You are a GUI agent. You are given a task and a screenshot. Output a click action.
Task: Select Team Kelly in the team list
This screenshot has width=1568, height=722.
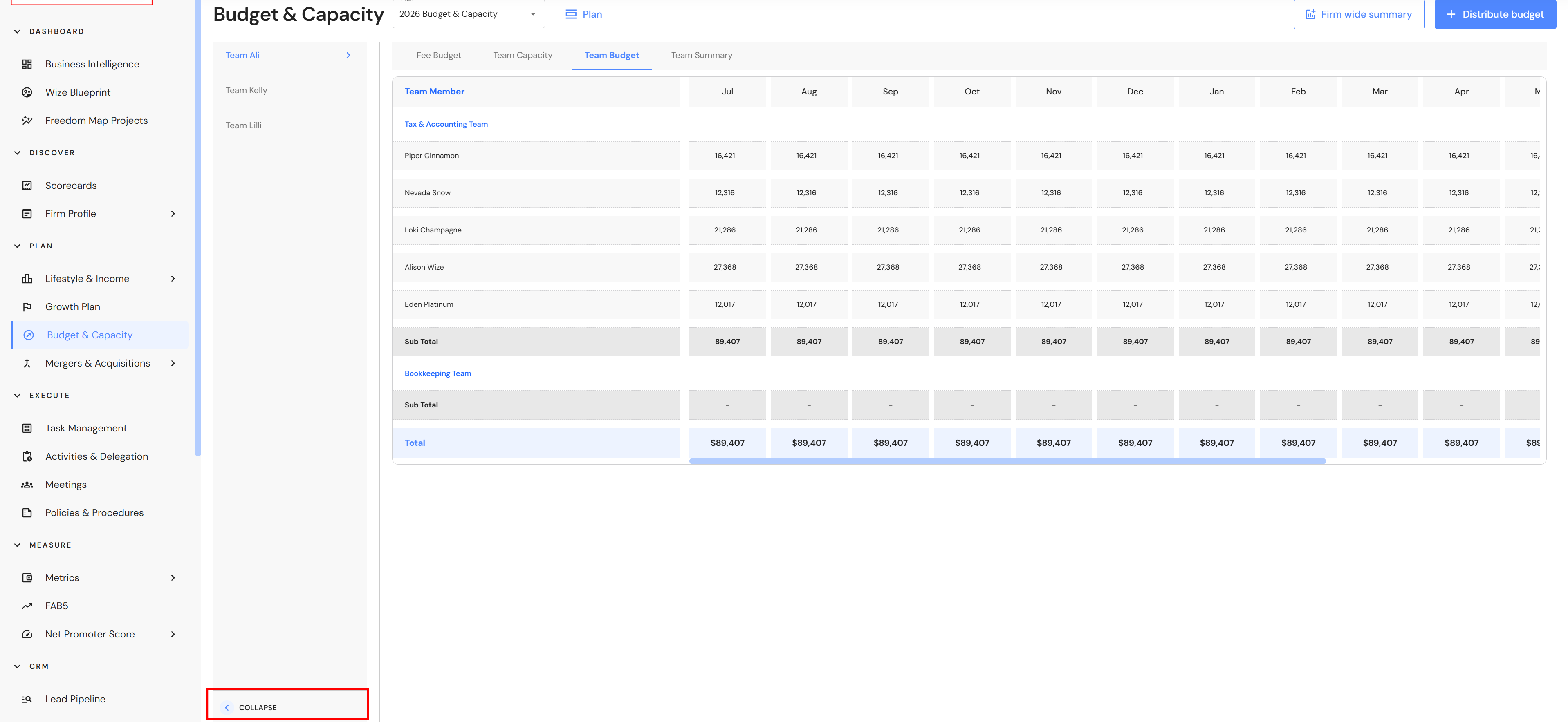point(247,90)
